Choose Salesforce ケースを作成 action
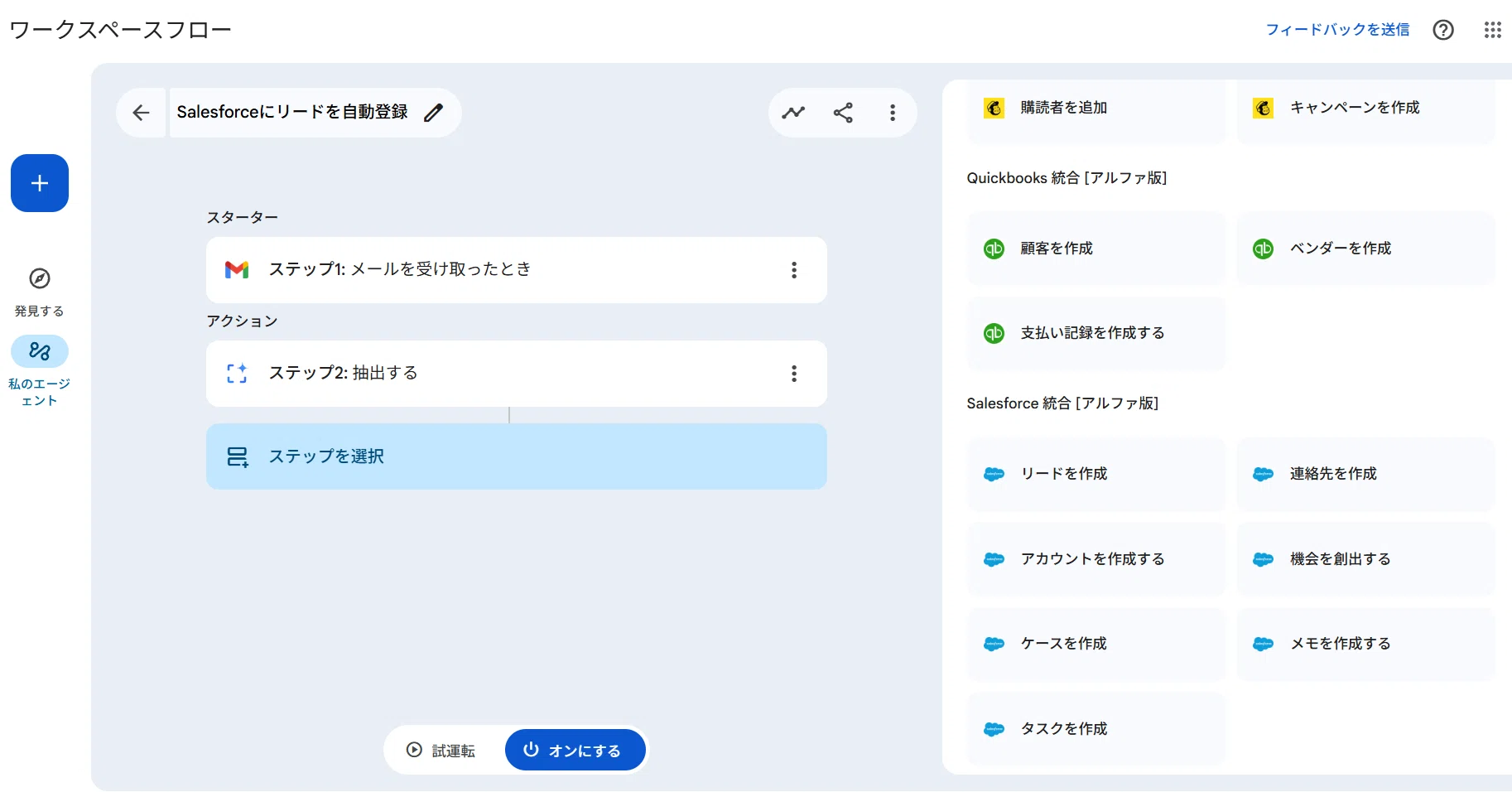Screen dimensions: 1512x792 click(1096, 644)
